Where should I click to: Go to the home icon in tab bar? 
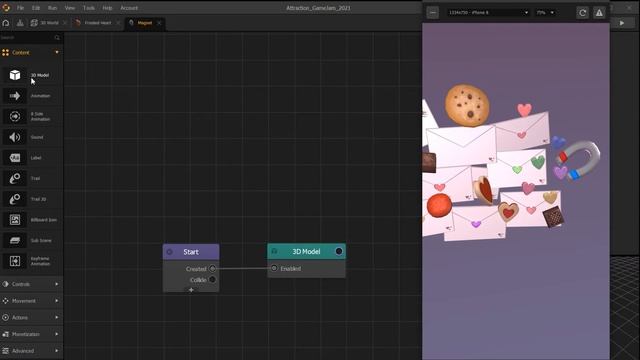coord(6,23)
